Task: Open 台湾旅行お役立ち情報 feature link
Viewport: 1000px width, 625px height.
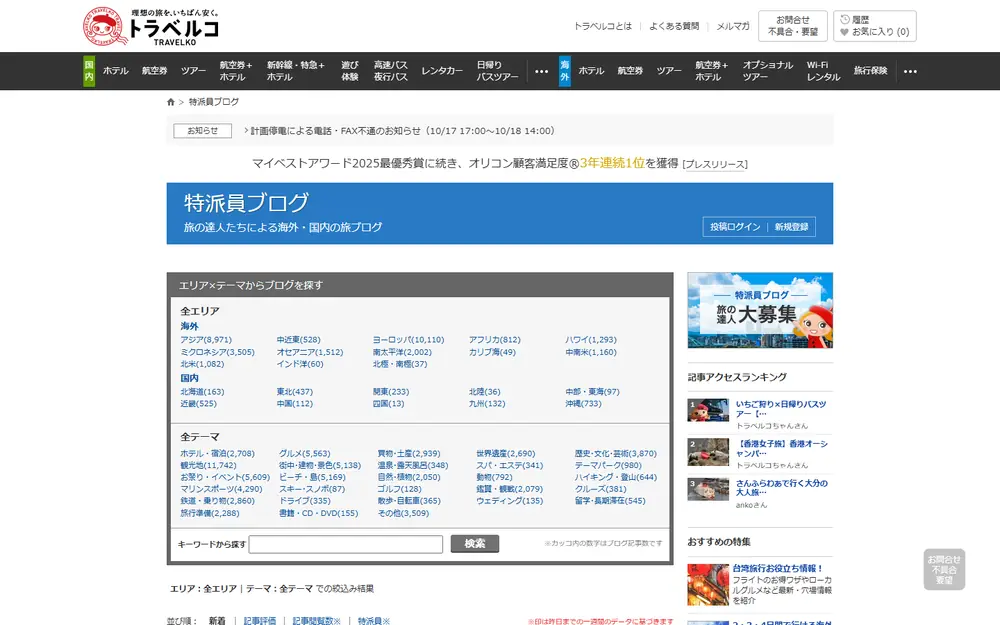Action: click(x=778, y=568)
